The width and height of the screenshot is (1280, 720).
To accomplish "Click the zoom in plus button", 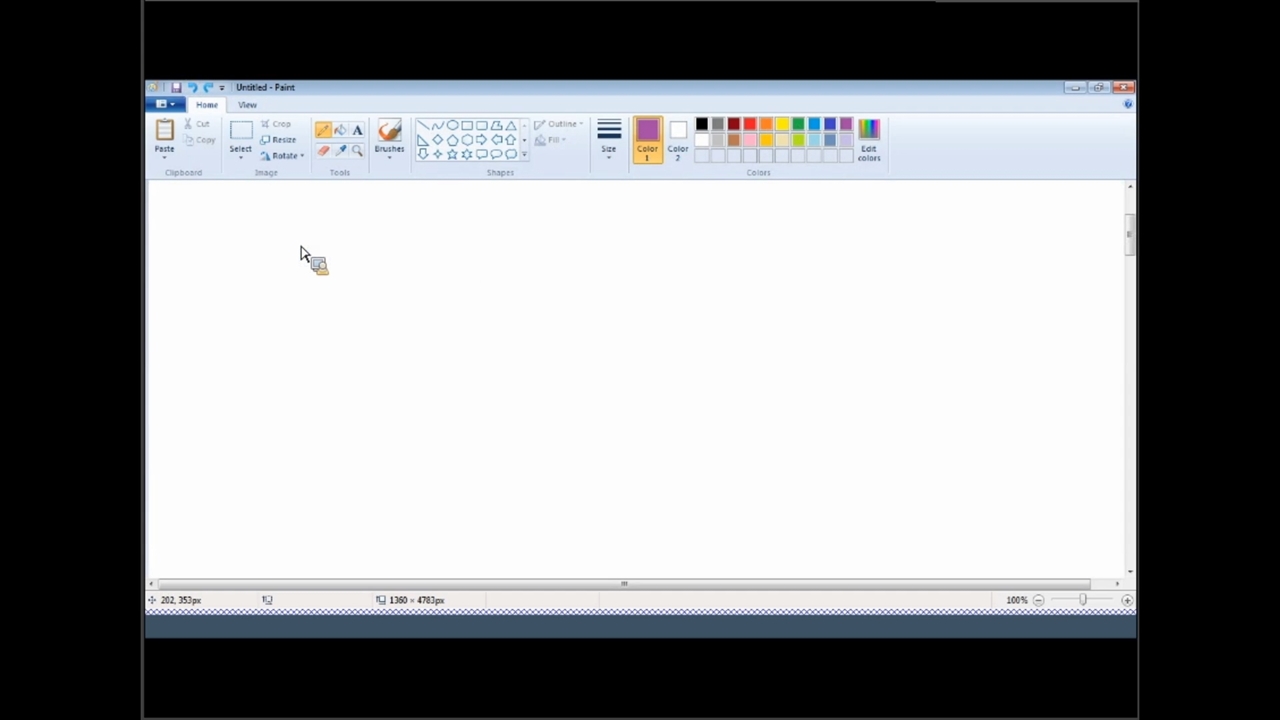I will 1127,600.
